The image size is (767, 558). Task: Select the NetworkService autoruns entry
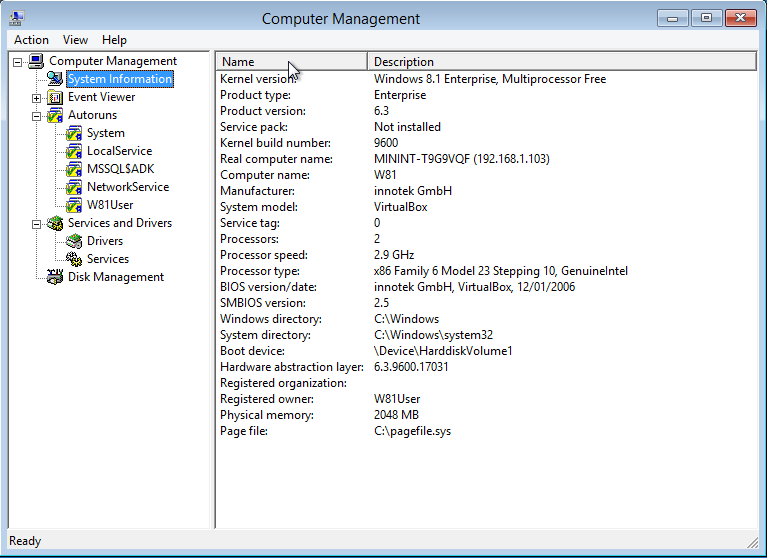point(127,187)
